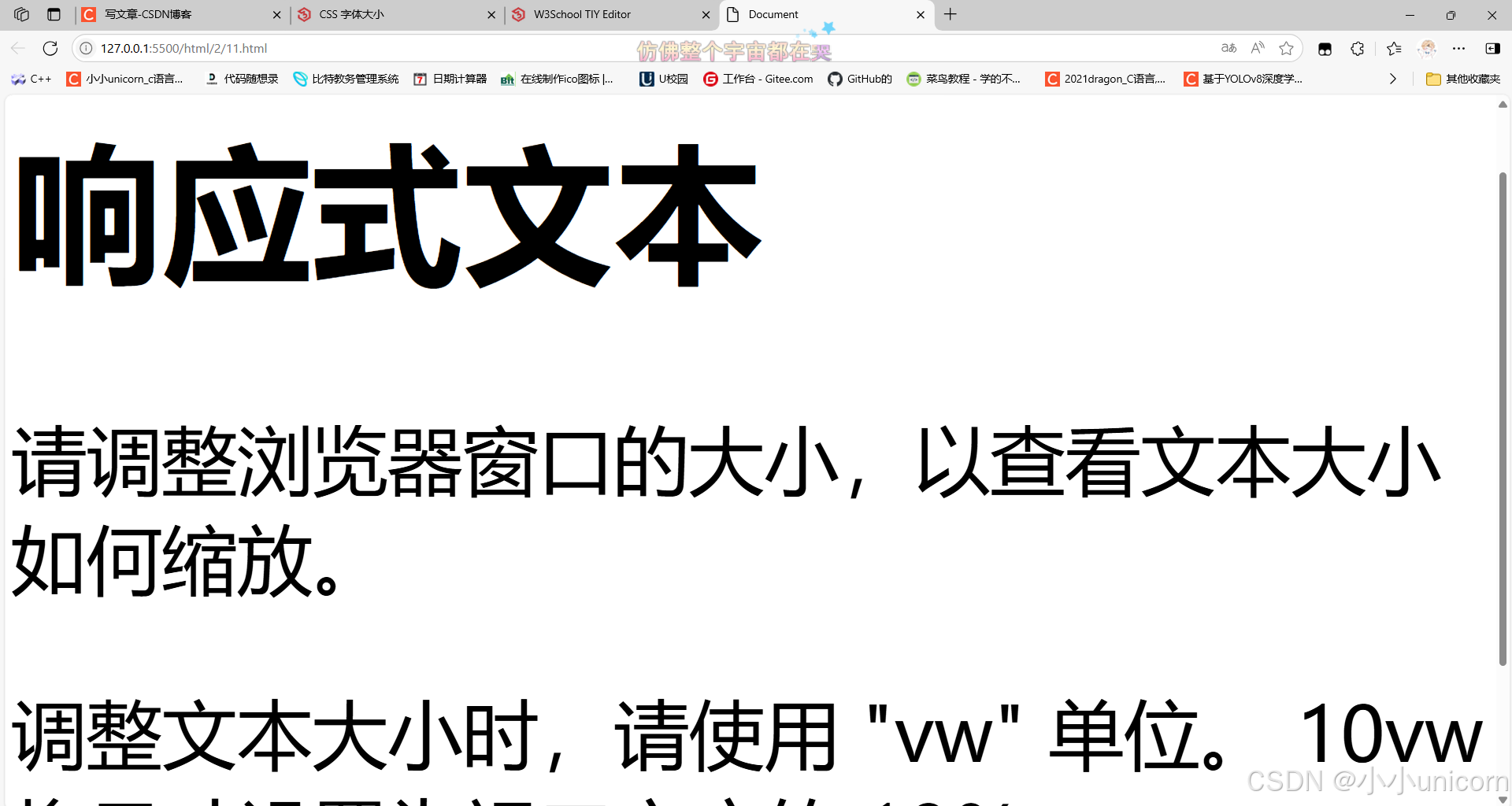This screenshot has height=806, width=1512.
Task: Close the W3School TIY Editor tab
Action: 706,15
